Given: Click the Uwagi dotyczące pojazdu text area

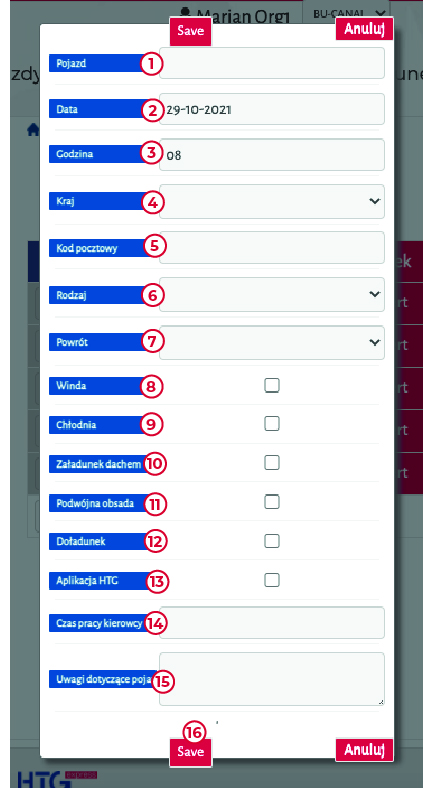Looking at the screenshot, I should pos(272,679).
